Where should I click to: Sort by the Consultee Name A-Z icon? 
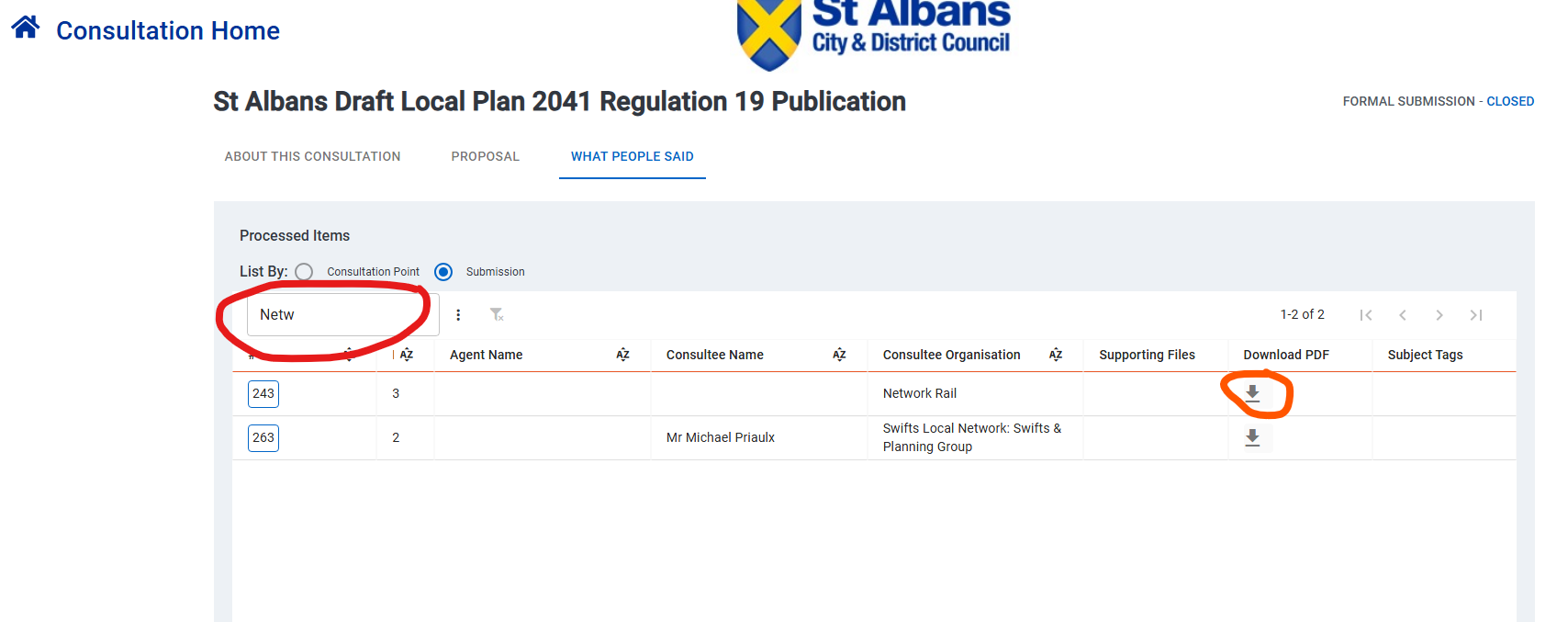pyautogui.click(x=839, y=355)
